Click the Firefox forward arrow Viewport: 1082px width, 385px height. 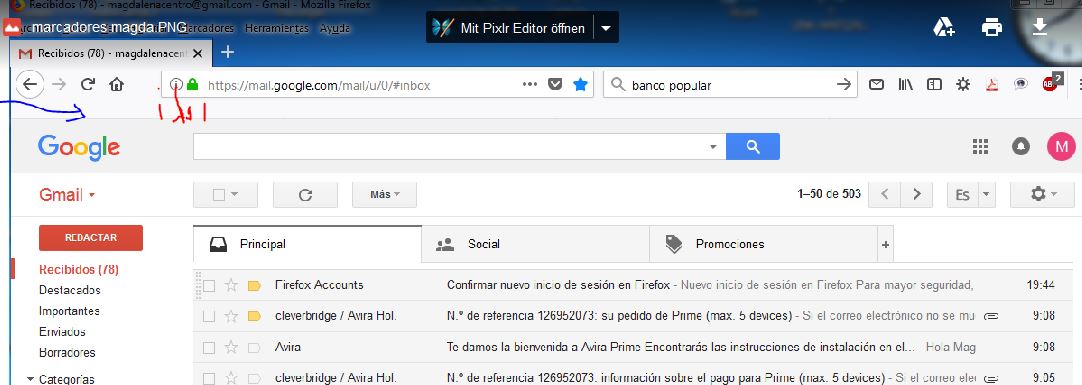(x=59, y=85)
